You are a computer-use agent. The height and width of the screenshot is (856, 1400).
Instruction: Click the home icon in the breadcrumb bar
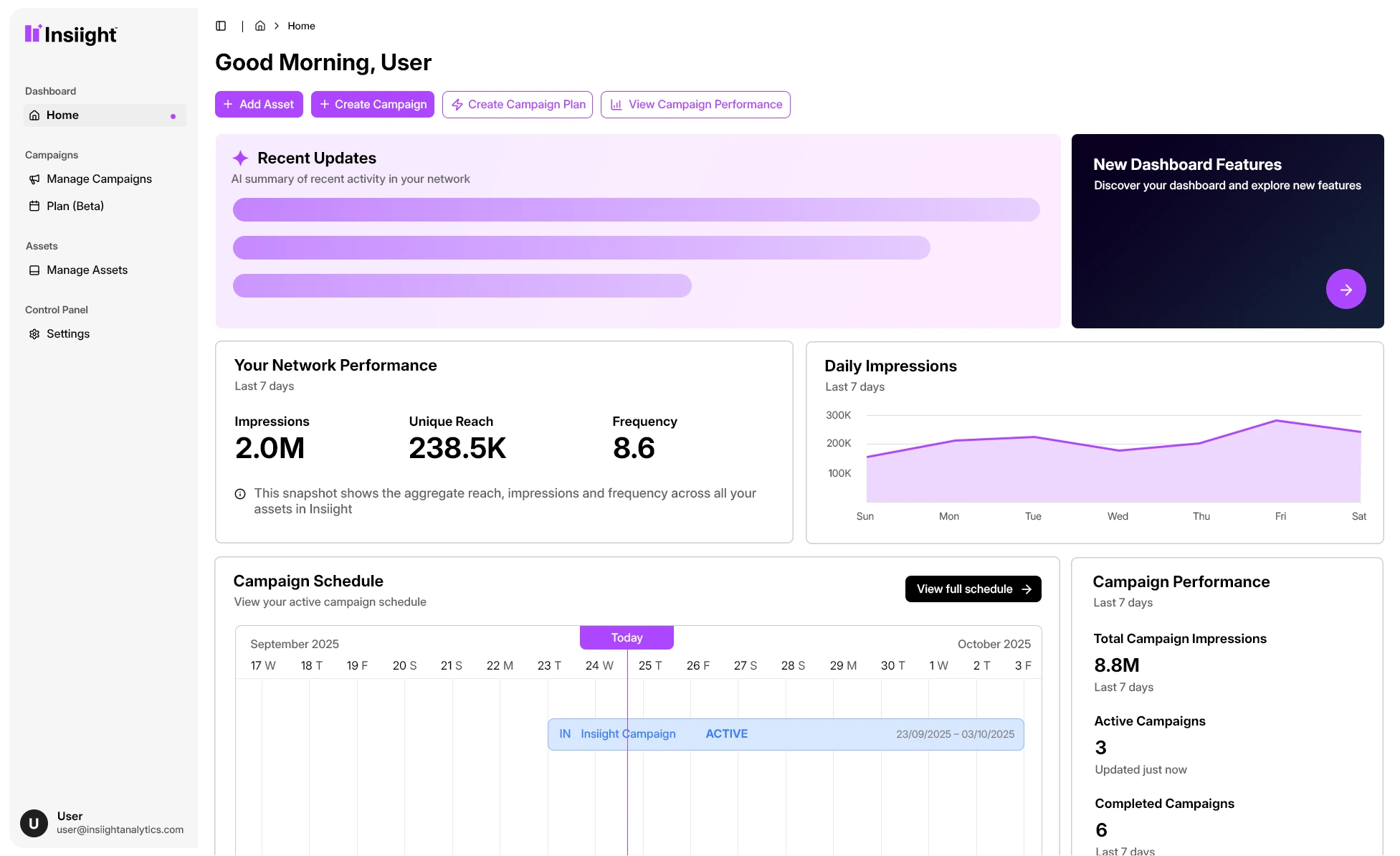pyautogui.click(x=260, y=26)
